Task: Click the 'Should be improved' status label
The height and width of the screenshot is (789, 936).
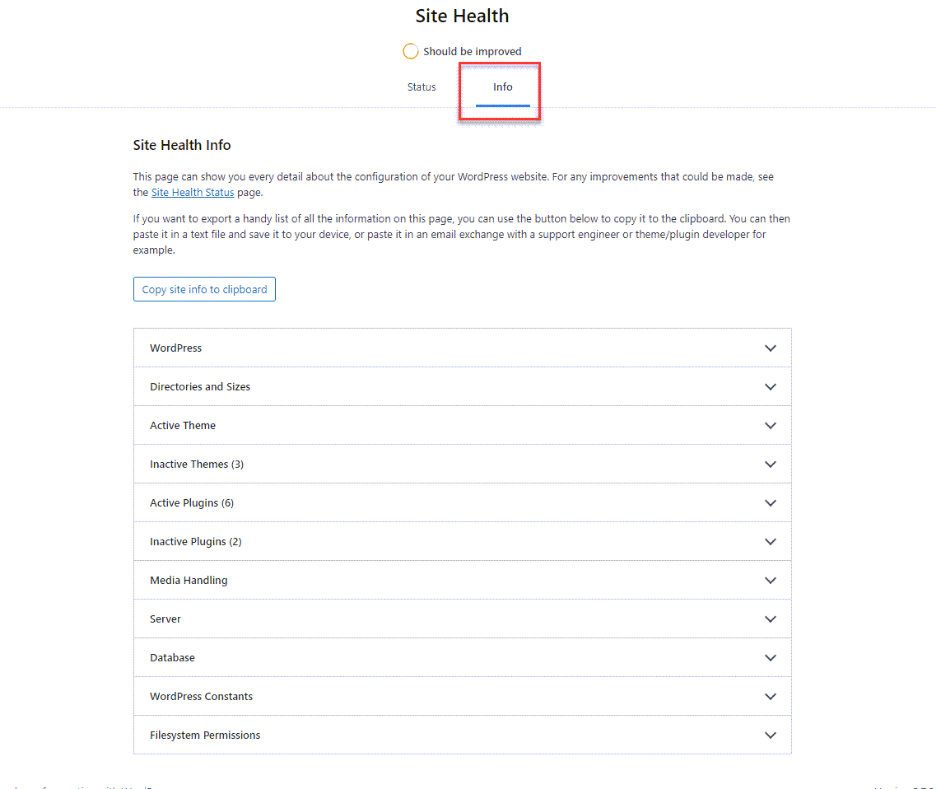Action: tap(471, 50)
